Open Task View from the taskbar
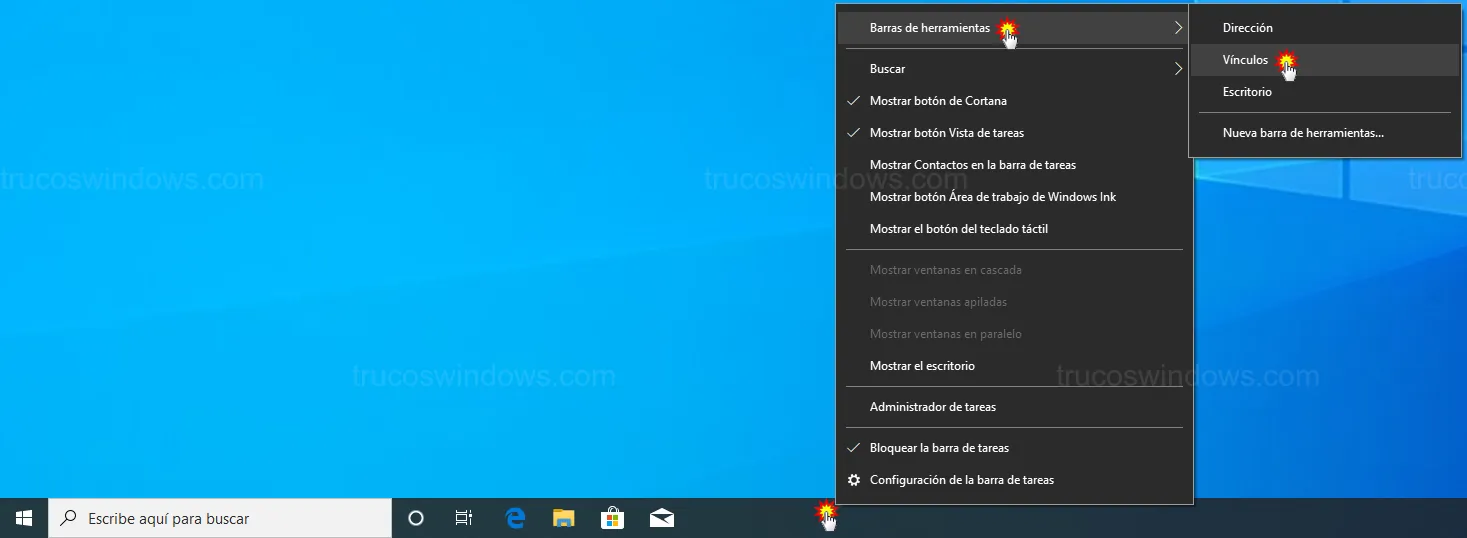Image resolution: width=1467 pixels, height=538 pixels. (464, 518)
